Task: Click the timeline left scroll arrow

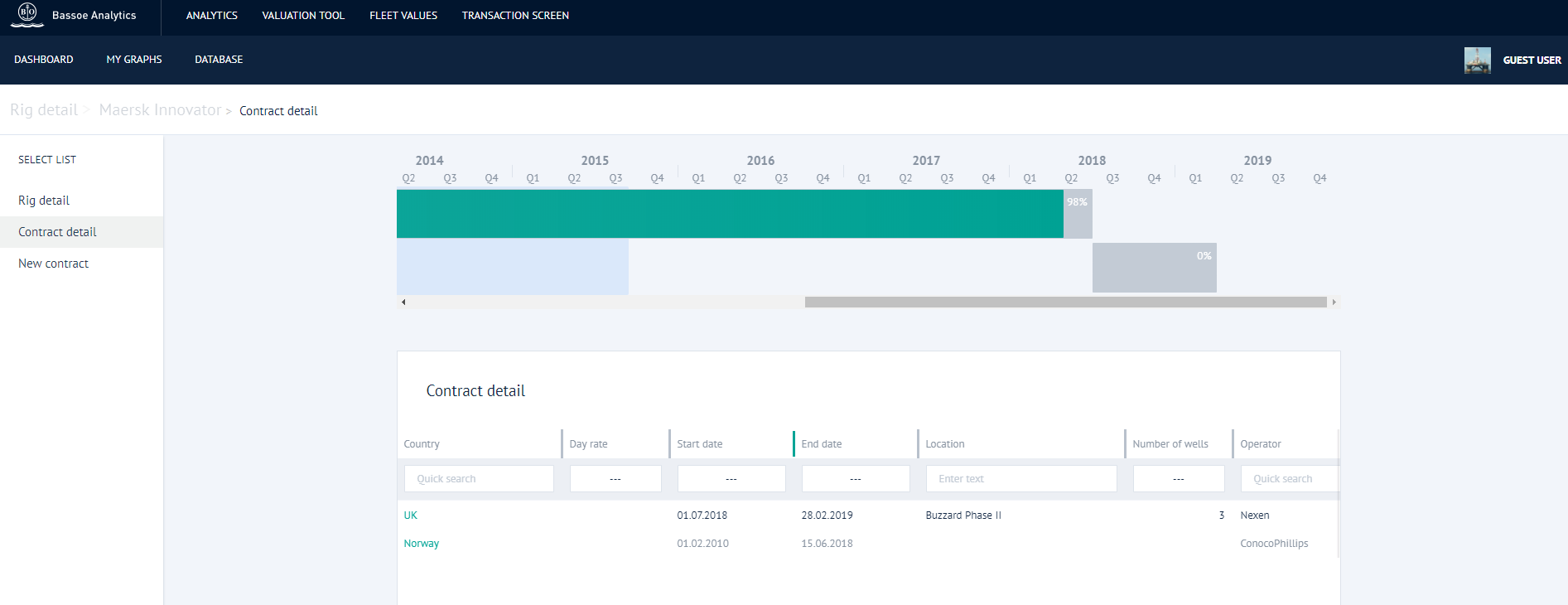Action: [x=403, y=302]
